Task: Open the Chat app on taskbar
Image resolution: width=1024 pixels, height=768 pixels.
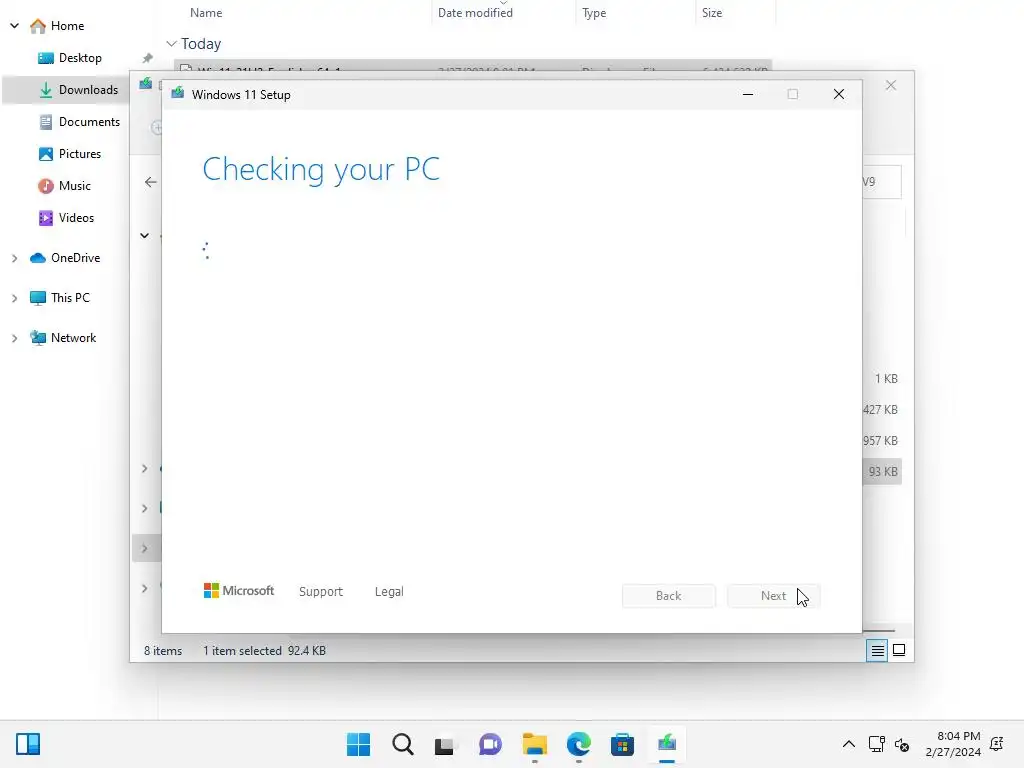Action: click(x=490, y=744)
